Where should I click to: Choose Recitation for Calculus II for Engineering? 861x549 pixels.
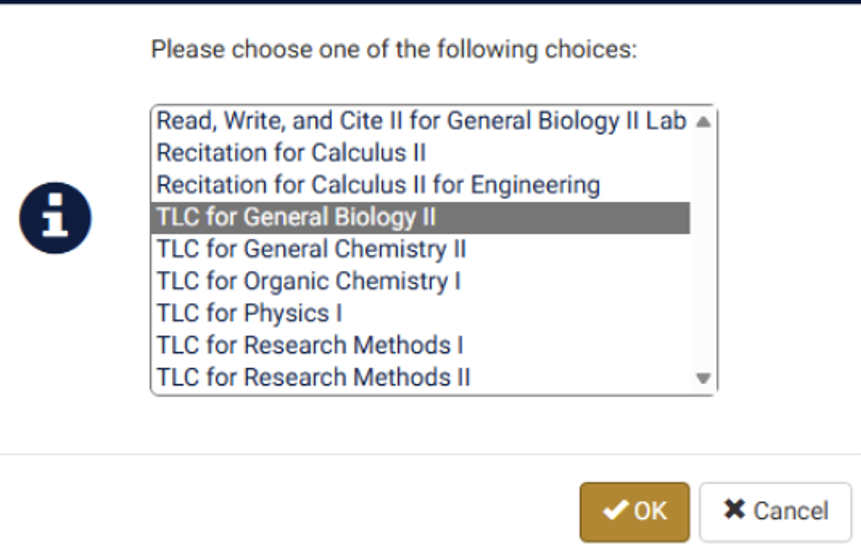tap(378, 185)
